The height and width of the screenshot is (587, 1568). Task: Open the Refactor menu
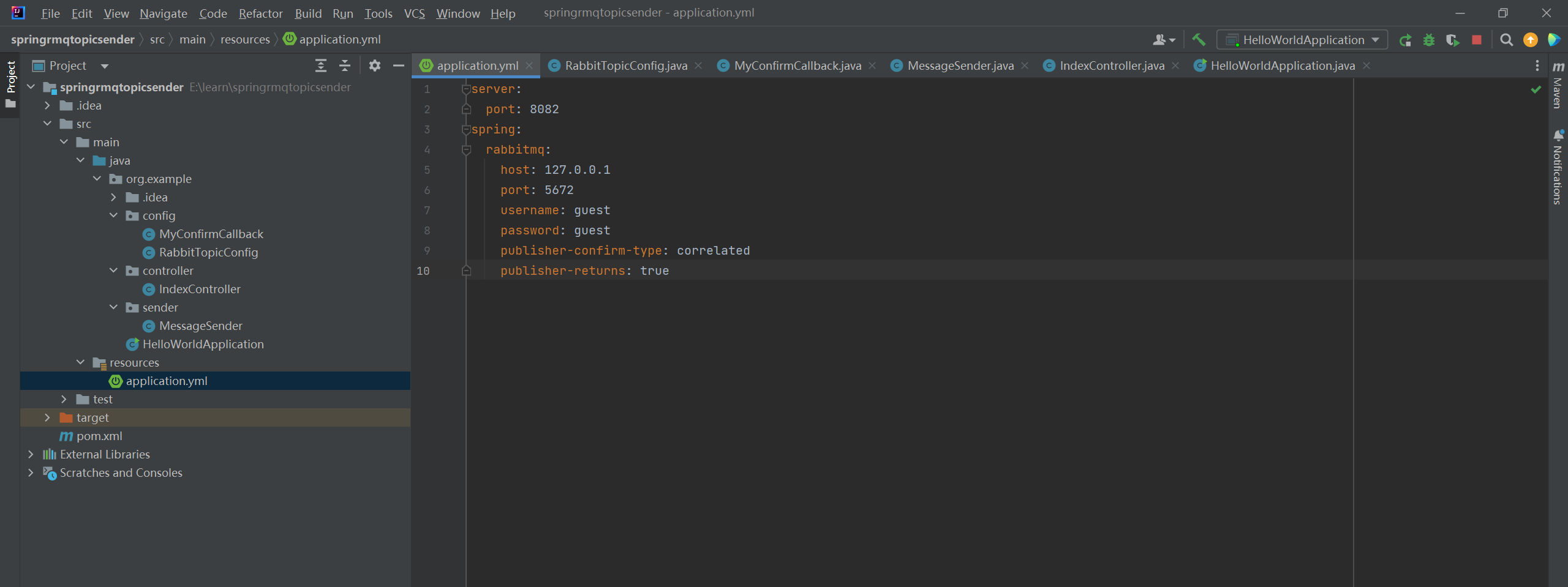260,13
